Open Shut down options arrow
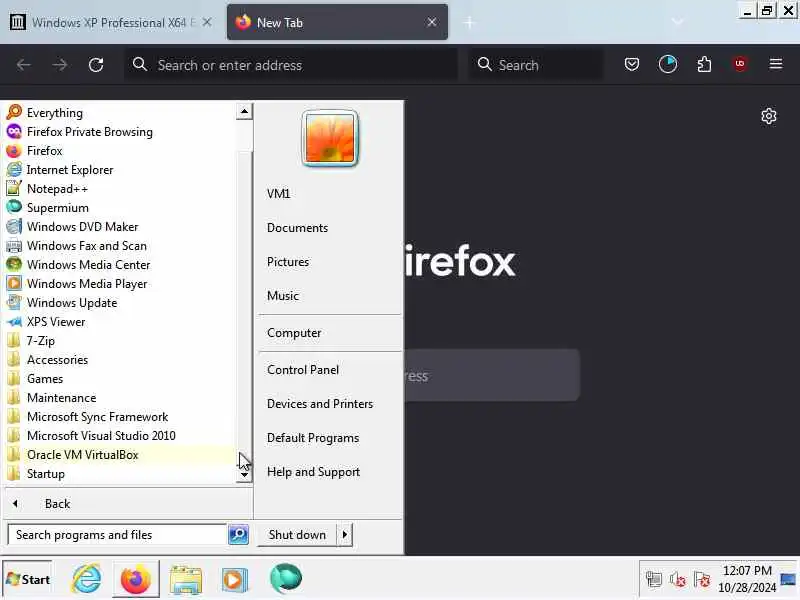This screenshot has height=600, width=800. pos(345,535)
